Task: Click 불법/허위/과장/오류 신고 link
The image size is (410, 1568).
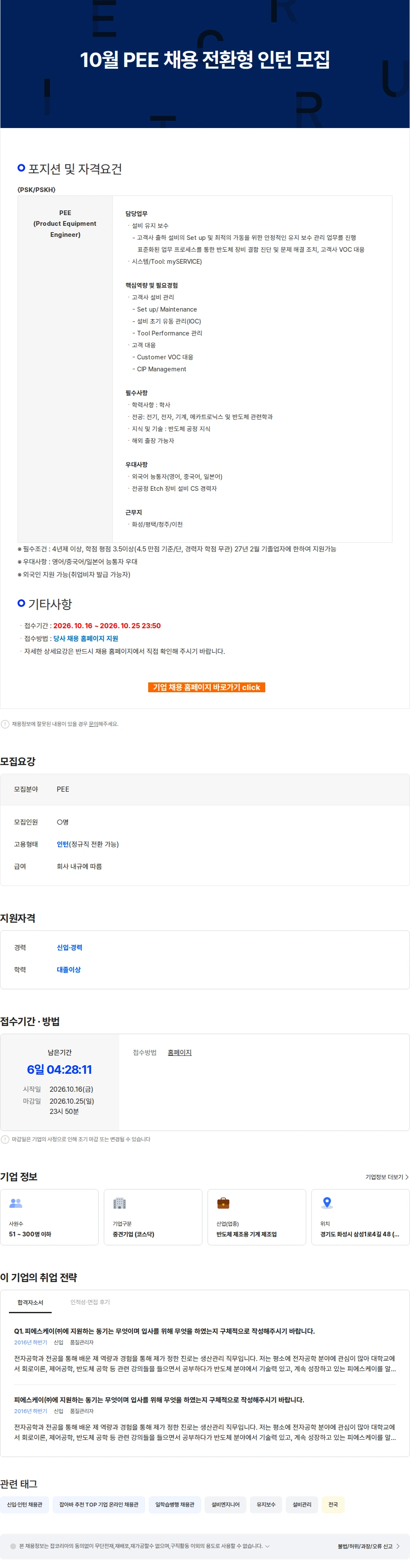Action: (366, 1546)
